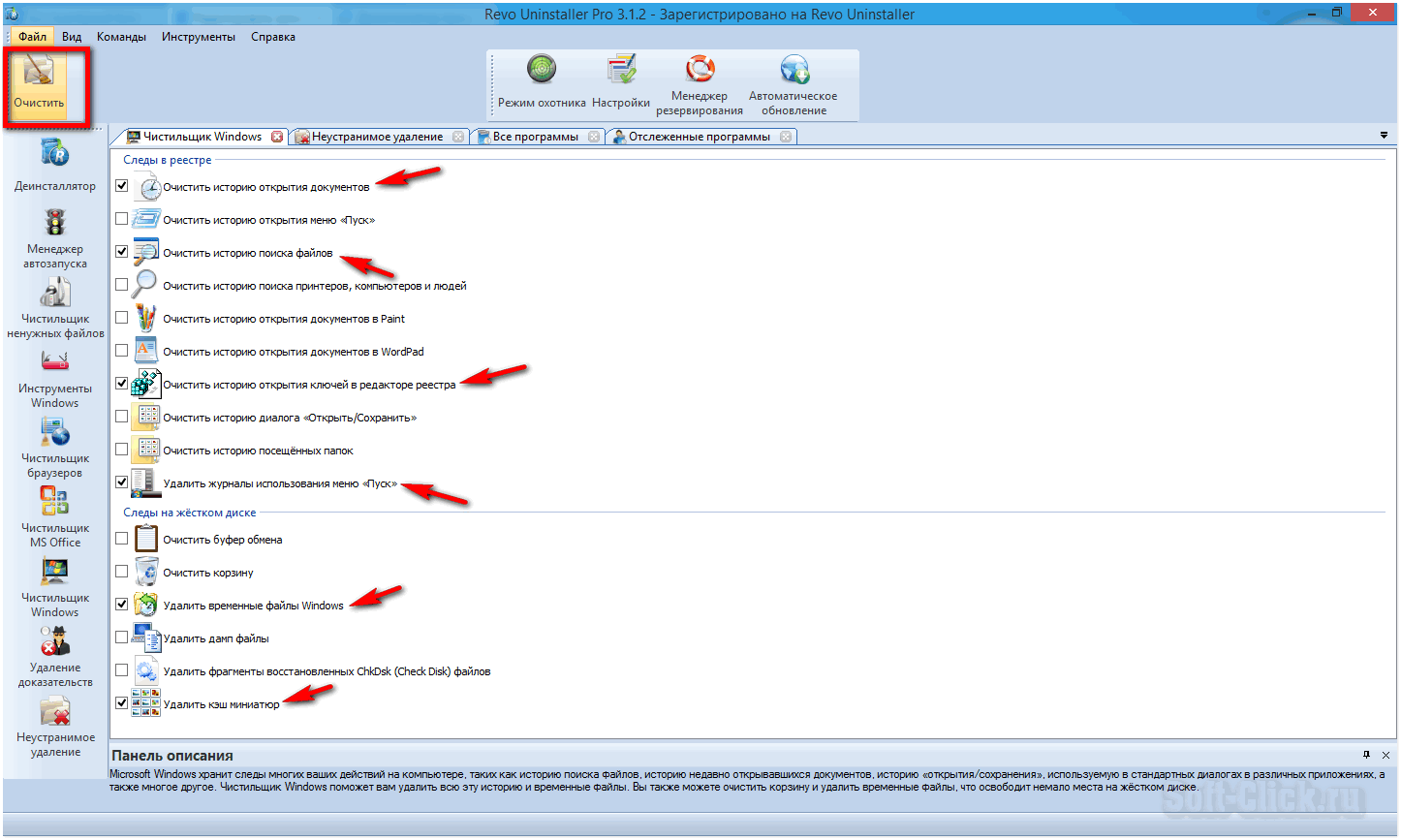The width and height of the screenshot is (1401, 840).
Task: Click clipboard icon beside Очистить буфер обмена
Action: pos(146,538)
